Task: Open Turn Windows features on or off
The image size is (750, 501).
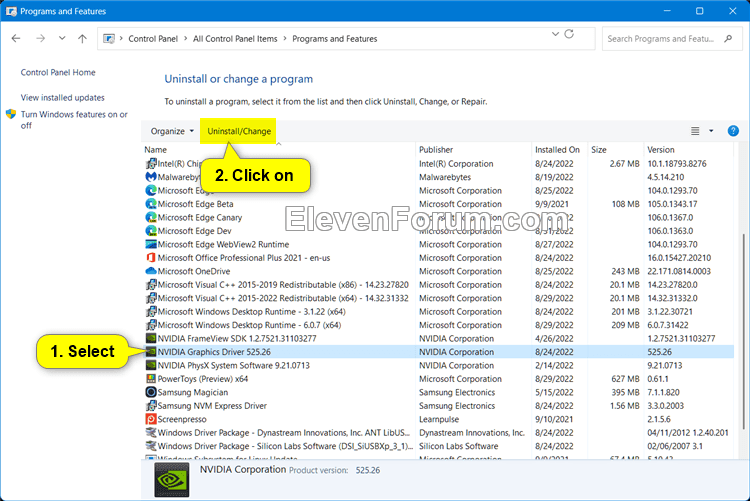Action: 74,120
